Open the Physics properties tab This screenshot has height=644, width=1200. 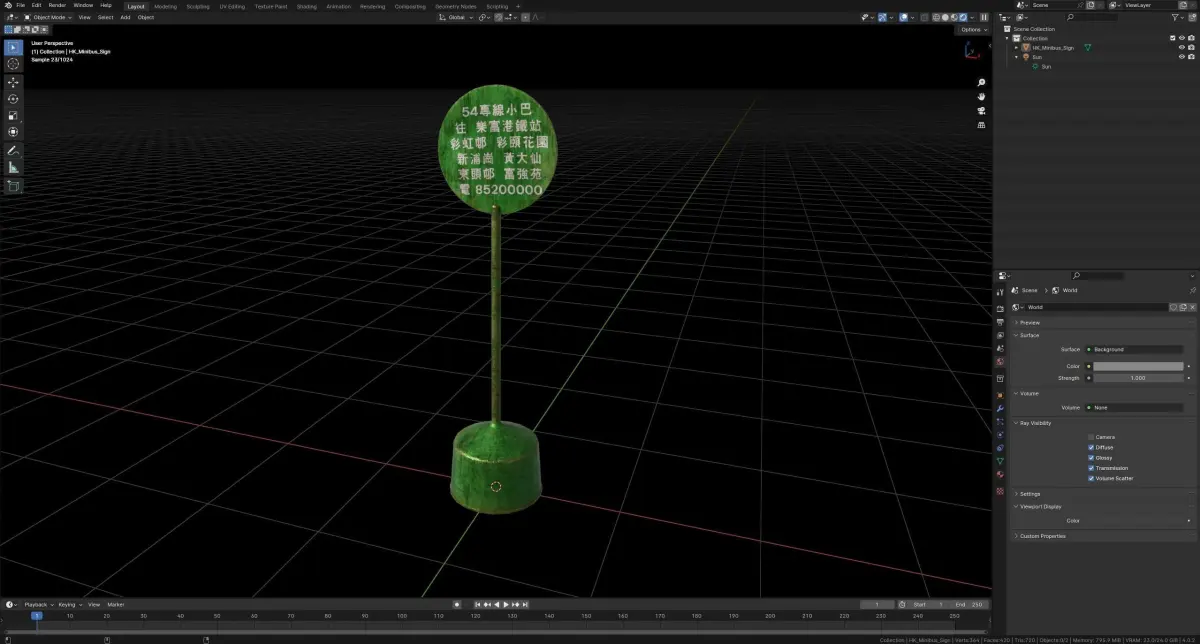[1000, 435]
